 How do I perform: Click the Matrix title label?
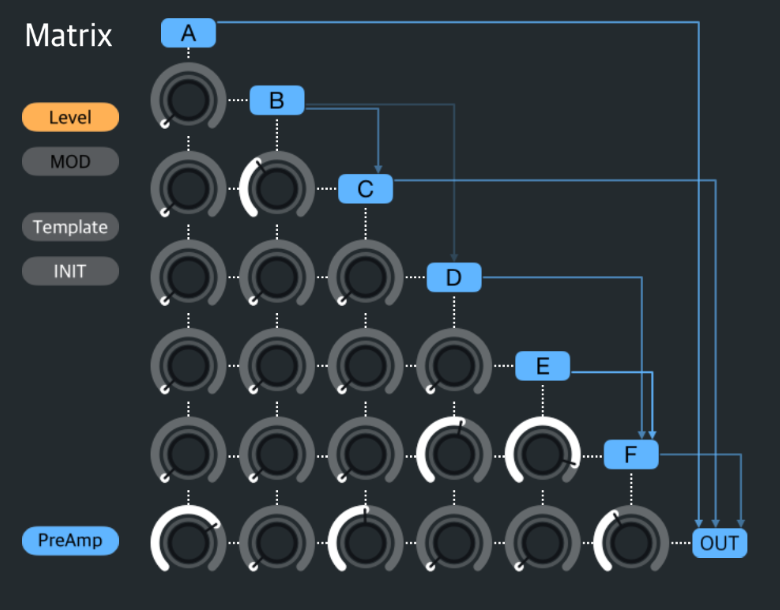coord(68,36)
